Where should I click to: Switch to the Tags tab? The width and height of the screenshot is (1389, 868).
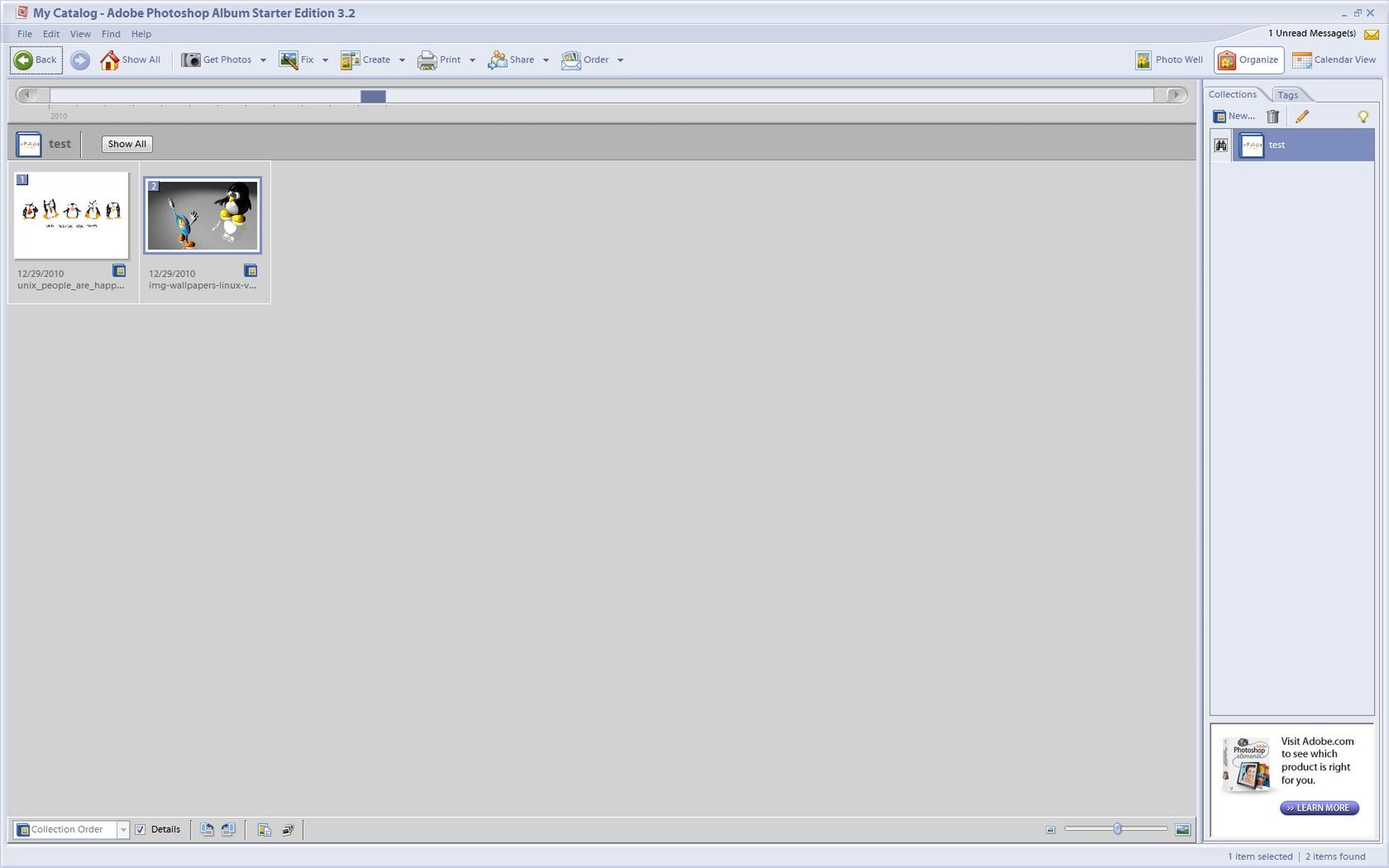1288,95
